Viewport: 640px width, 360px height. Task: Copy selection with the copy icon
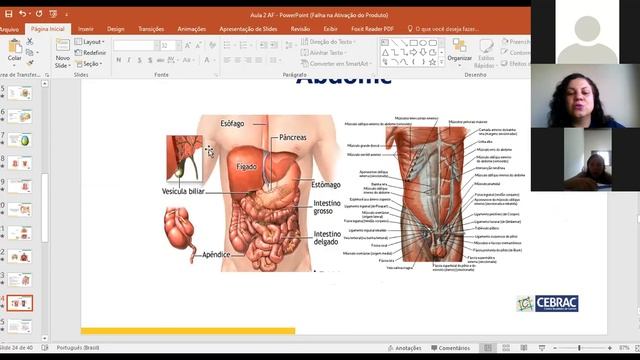point(29,53)
